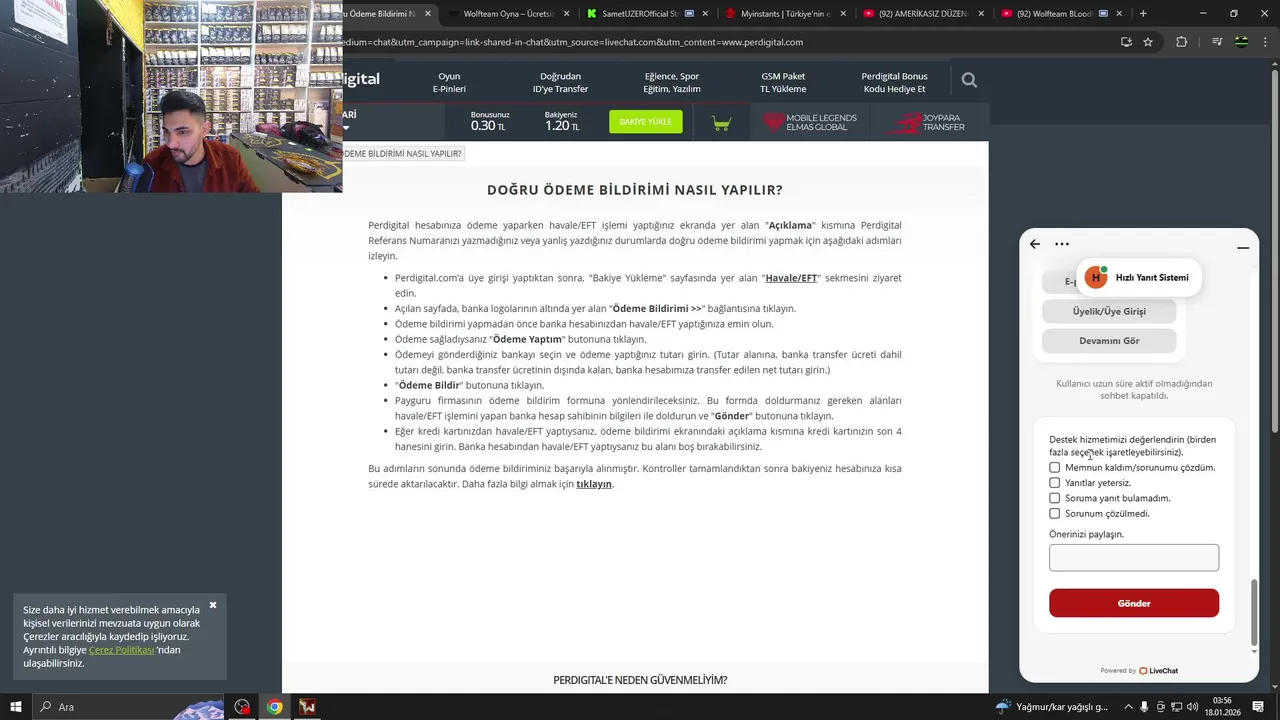Close the Wolfteam Oyna tab
Image resolution: width=1280 pixels, height=720 pixels.
(x=566, y=13)
